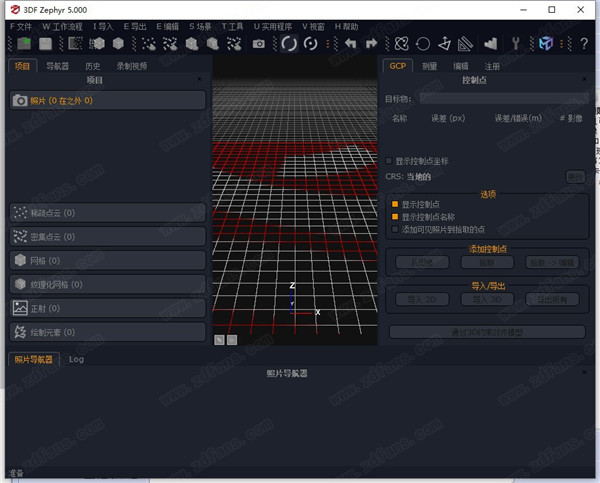Click the redo right arrow icon

click(371, 44)
